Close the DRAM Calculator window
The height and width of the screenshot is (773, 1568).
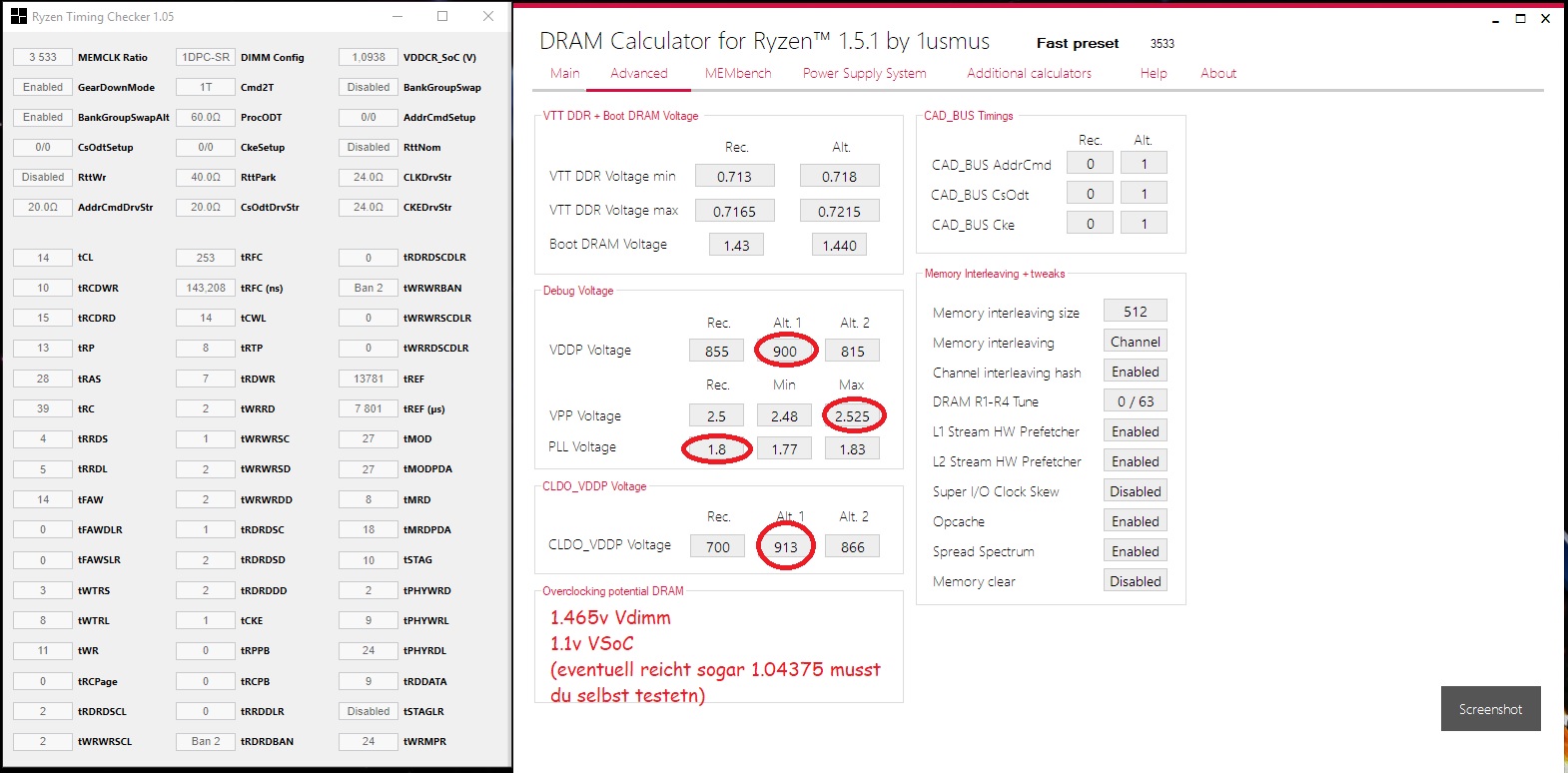point(1545,19)
